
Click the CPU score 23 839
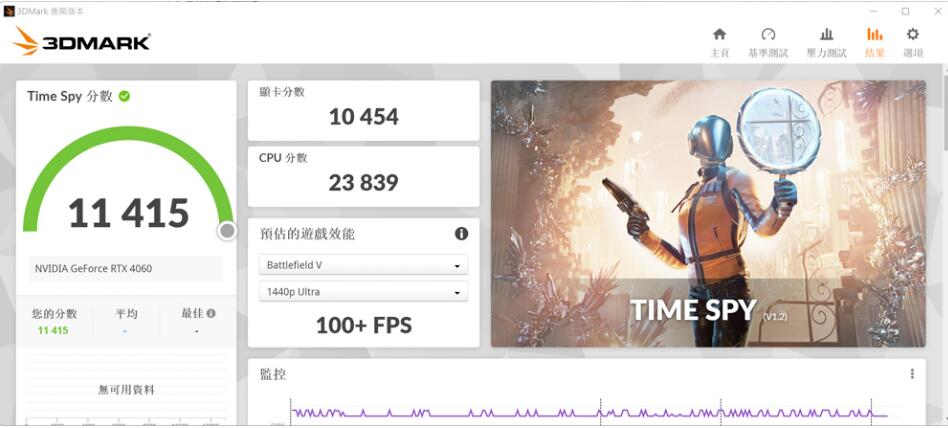coord(363,183)
